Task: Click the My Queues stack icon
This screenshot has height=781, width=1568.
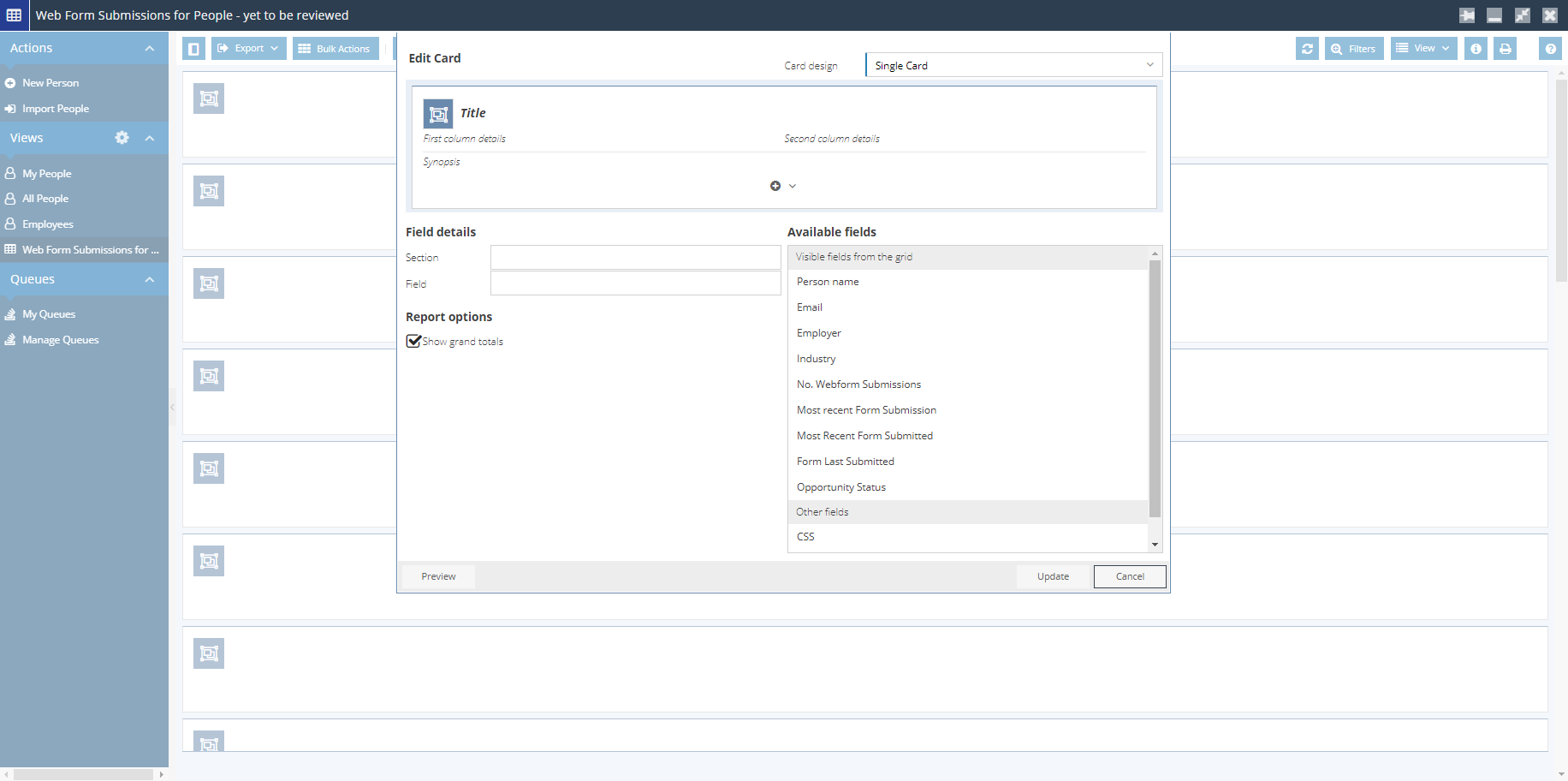Action: point(10,314)
